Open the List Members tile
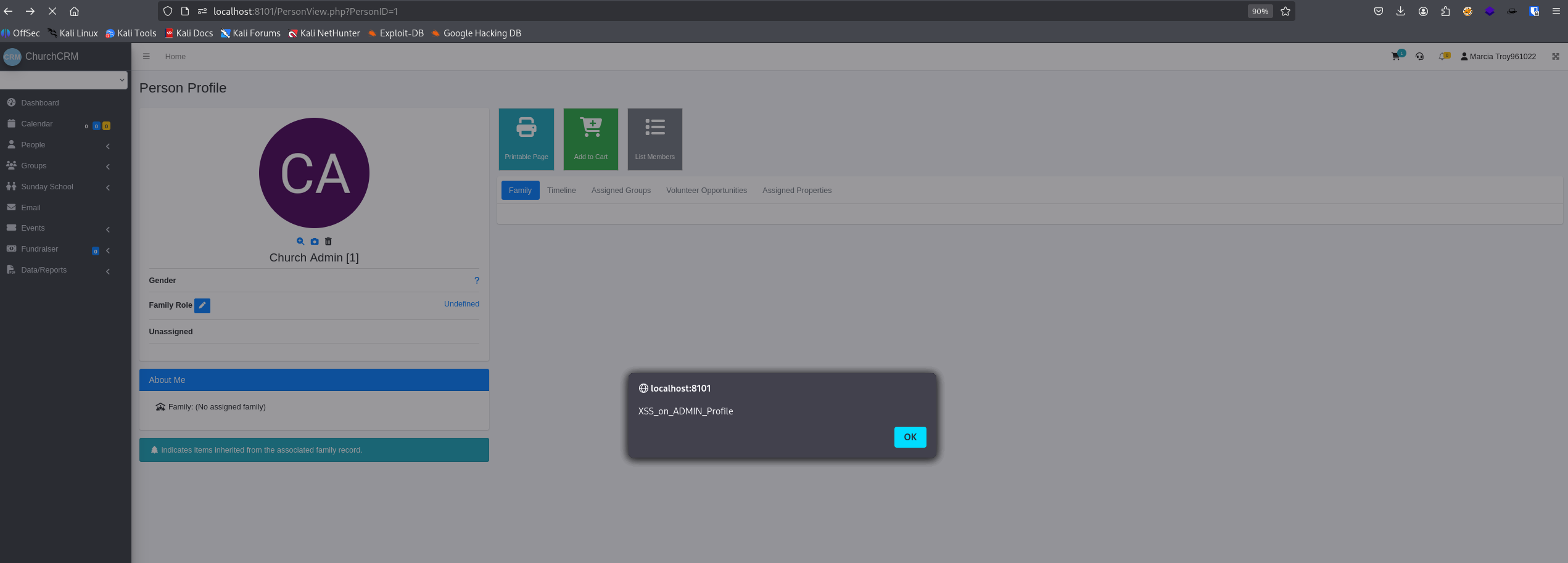1568x563 pixels. [654, 139]
